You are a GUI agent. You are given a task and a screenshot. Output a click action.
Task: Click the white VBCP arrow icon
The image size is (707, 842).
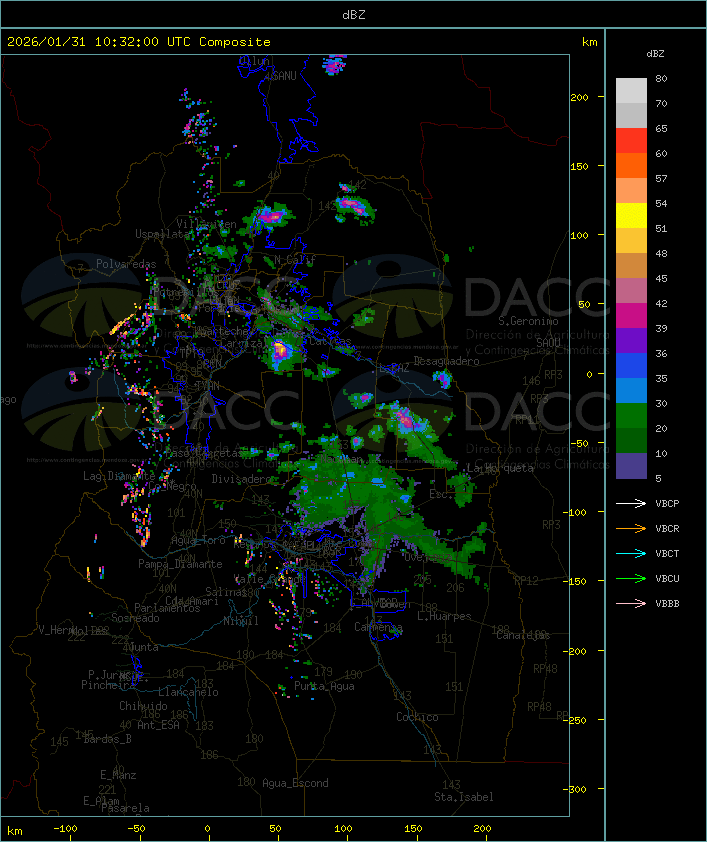(x=632, y=503)
